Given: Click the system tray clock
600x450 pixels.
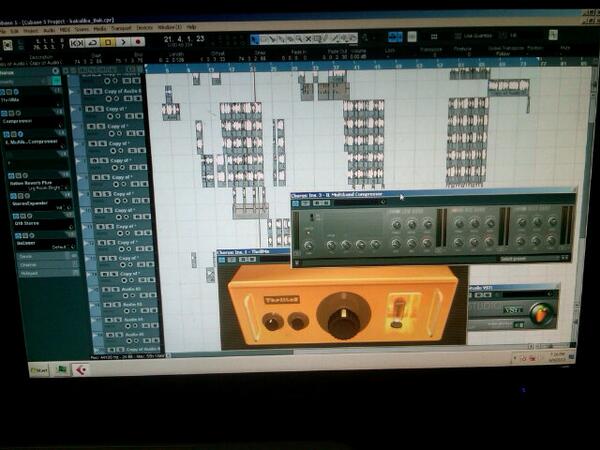Looking at the screenshot, I should (555, 357).
